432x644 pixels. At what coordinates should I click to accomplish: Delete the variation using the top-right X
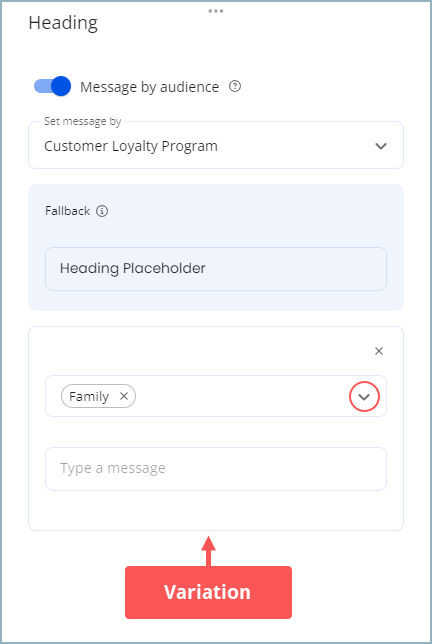[x=379, y=351]
